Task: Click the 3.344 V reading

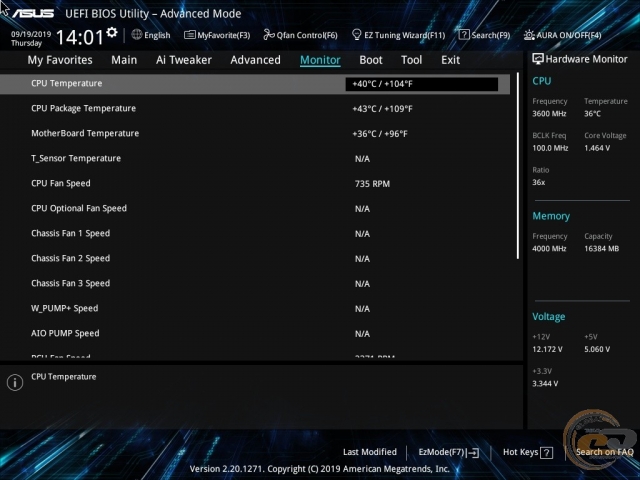Action: point(545,384)
